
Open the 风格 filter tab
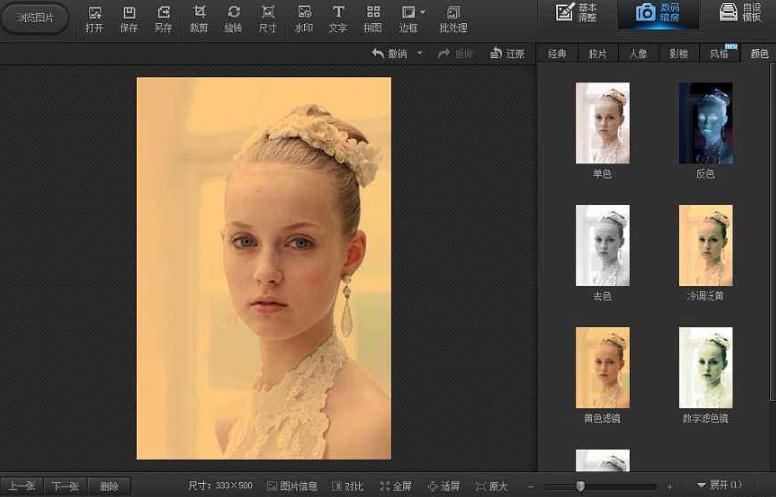pyautogui.click(x=720, y=53)
